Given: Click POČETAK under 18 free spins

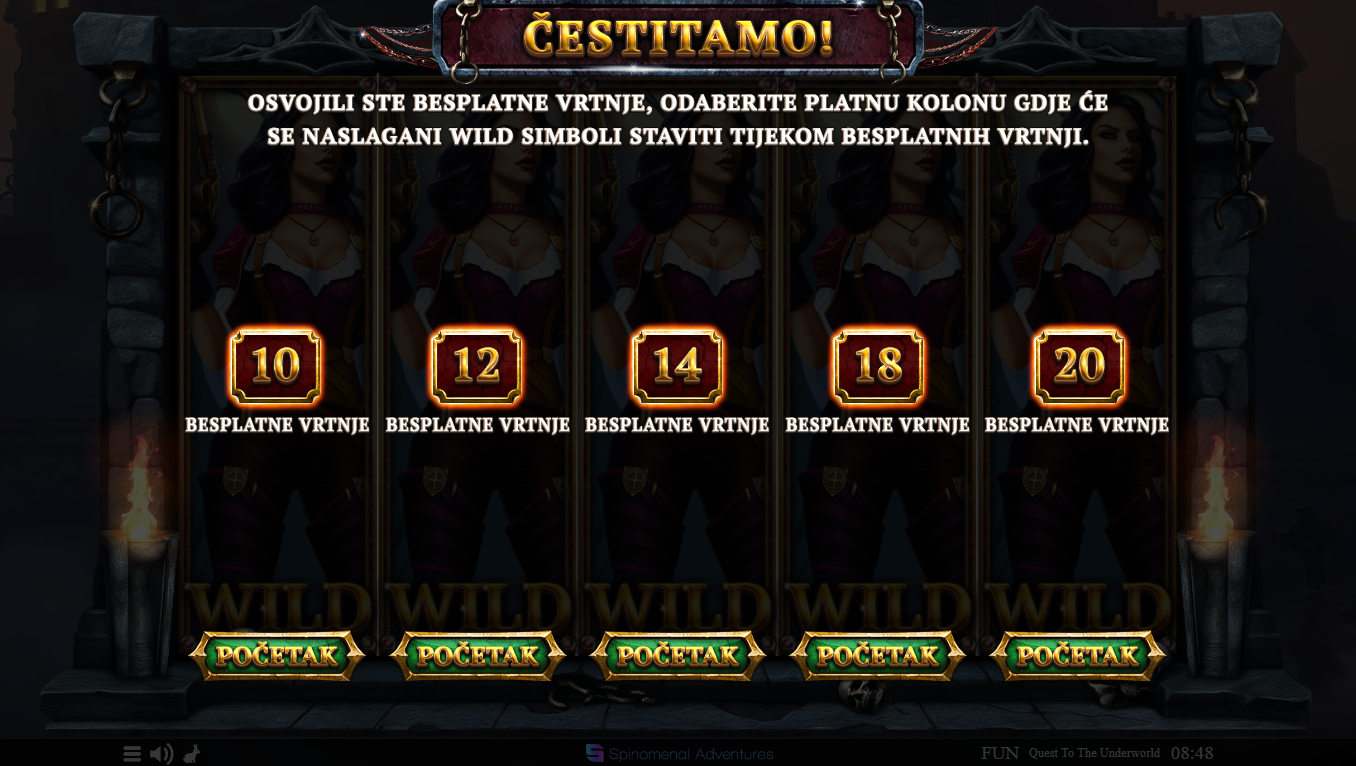Looking at the screenshot, I should click(878, 656).
